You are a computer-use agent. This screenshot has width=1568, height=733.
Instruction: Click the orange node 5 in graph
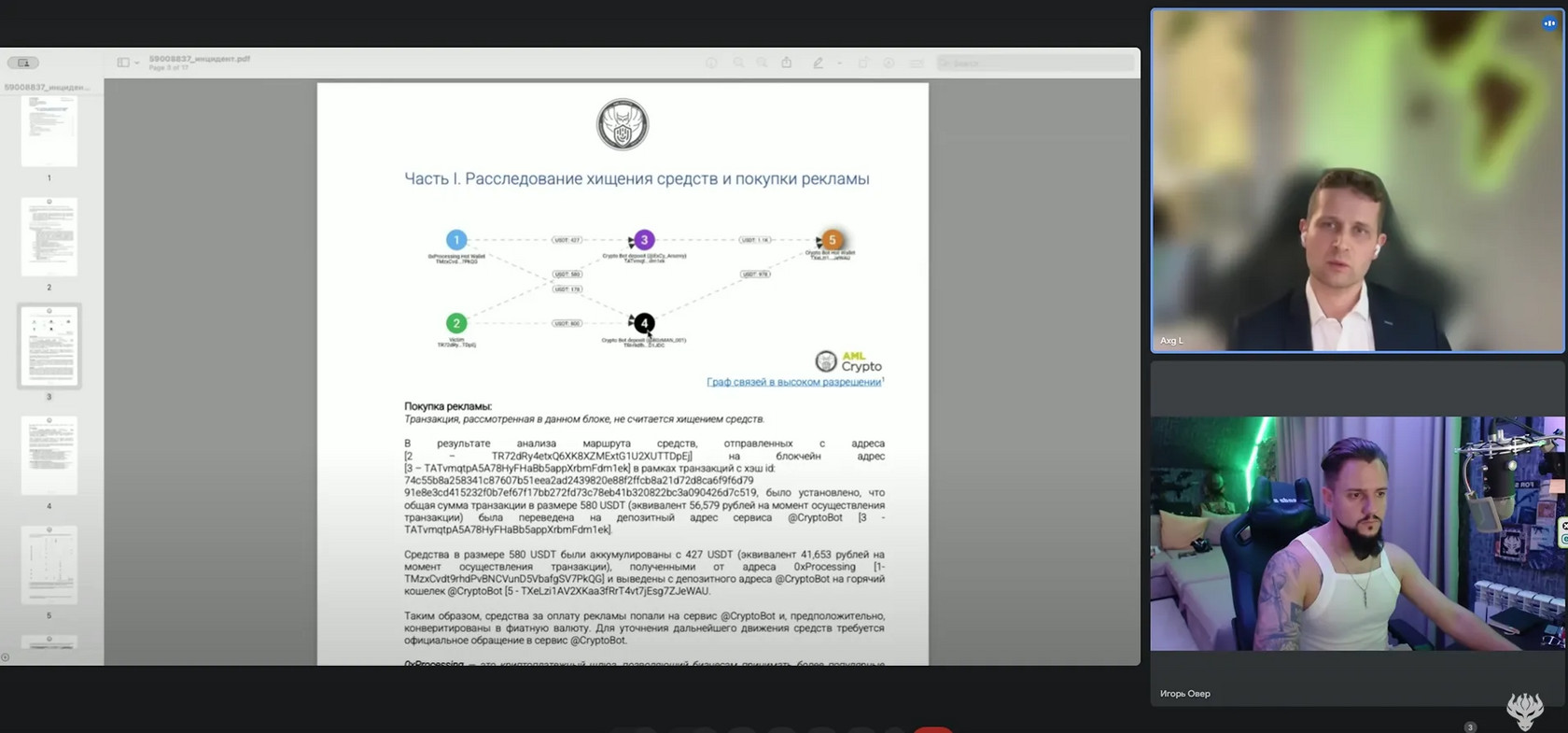(832, 240)
